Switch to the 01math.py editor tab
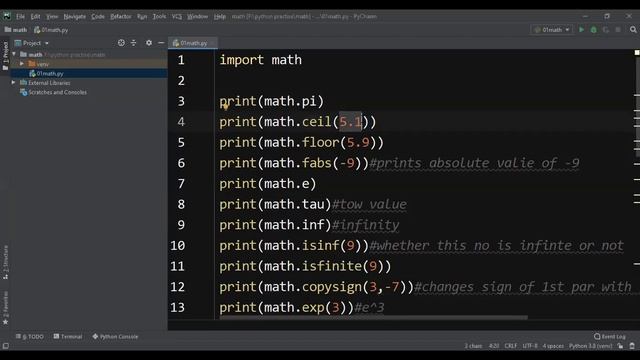The height and width of the screenshot is (360, 640). tap(193, 43)
